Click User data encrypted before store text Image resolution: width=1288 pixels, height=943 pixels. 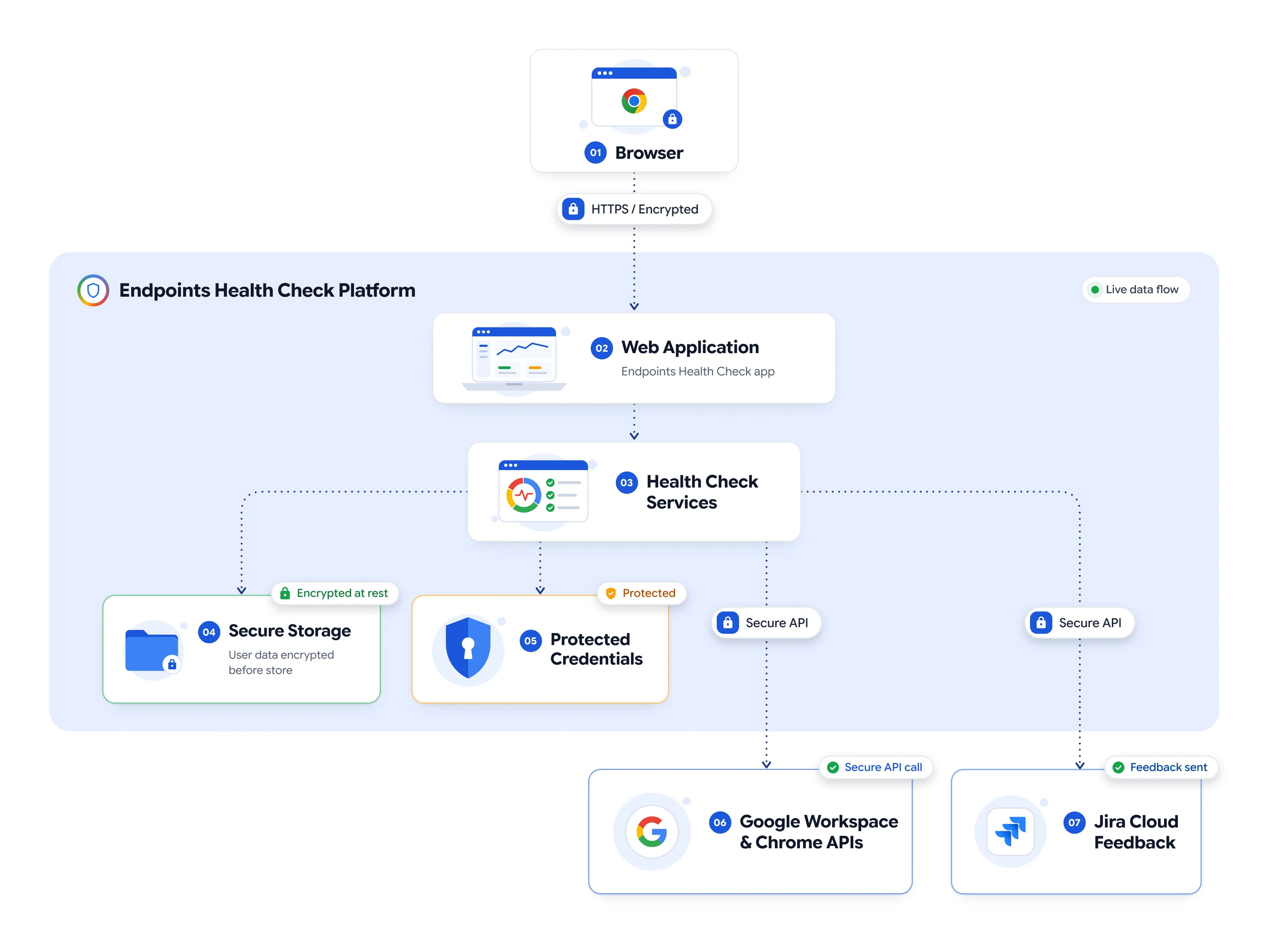click(281, 662)
